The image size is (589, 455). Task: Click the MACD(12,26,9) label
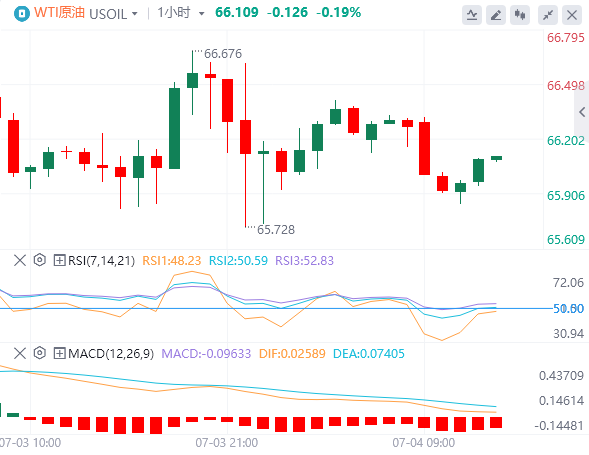[x=111, y=354]
